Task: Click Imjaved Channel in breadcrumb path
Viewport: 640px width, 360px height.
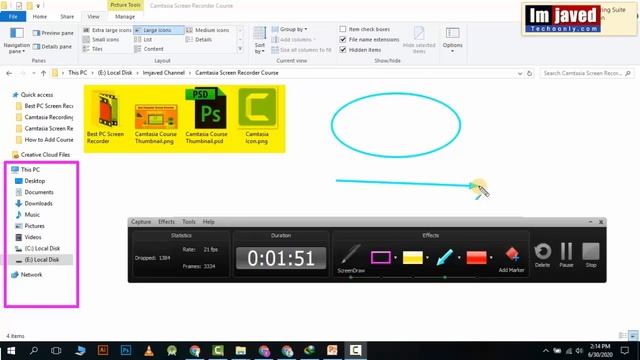Action: point(163,73)
